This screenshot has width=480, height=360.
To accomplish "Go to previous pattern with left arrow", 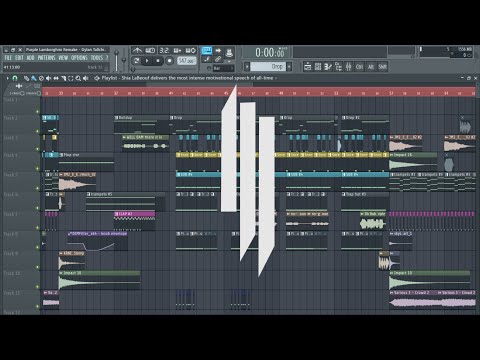I will pos(247,66).
